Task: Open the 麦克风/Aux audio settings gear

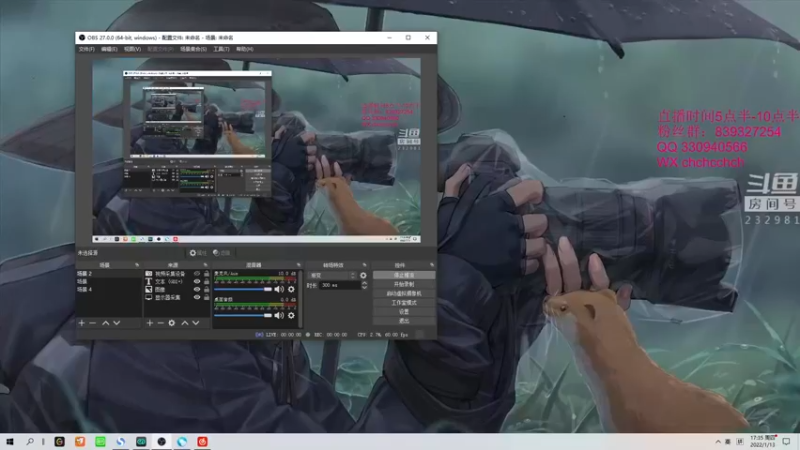Action: [291, 289]
